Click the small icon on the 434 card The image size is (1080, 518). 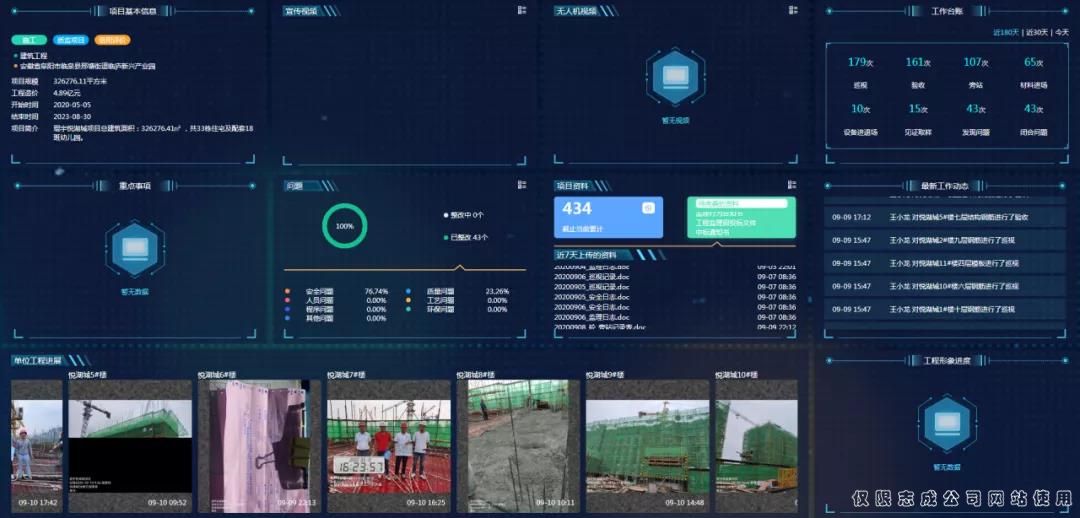647,208
